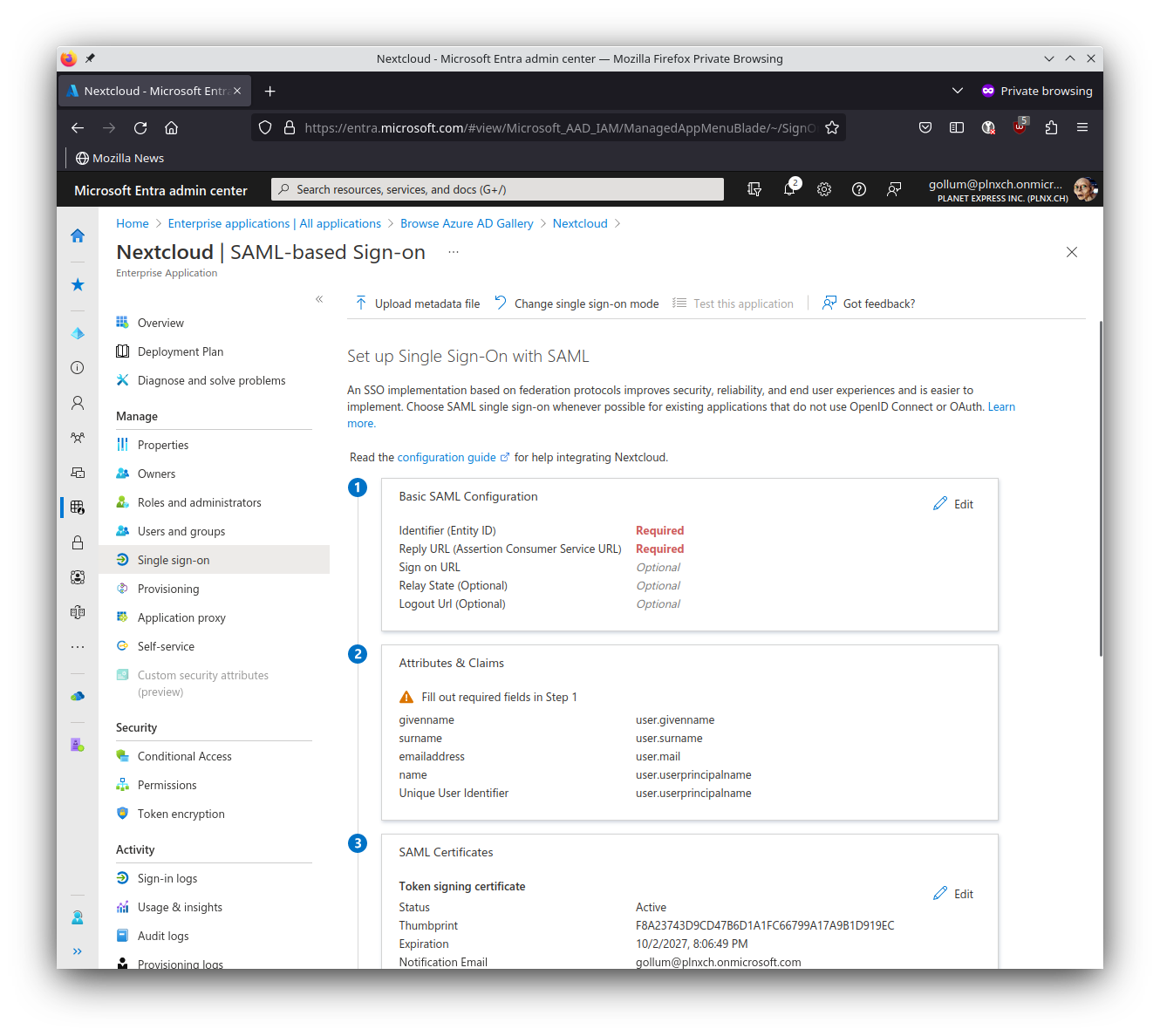Open the notifications bell showing 2 alerts
The width and height of the screenshot is (1160, 1036).
[x=789, y=189]
